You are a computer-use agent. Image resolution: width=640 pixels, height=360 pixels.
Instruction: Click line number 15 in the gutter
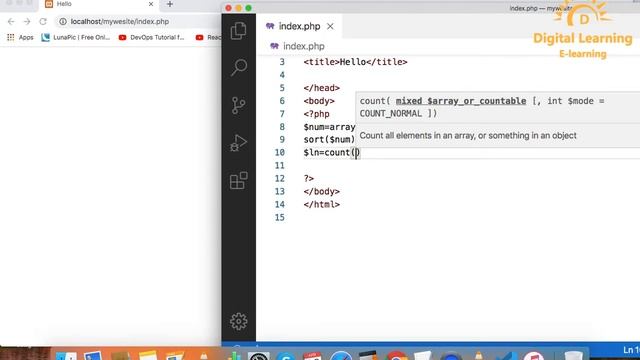click(280, 217)
